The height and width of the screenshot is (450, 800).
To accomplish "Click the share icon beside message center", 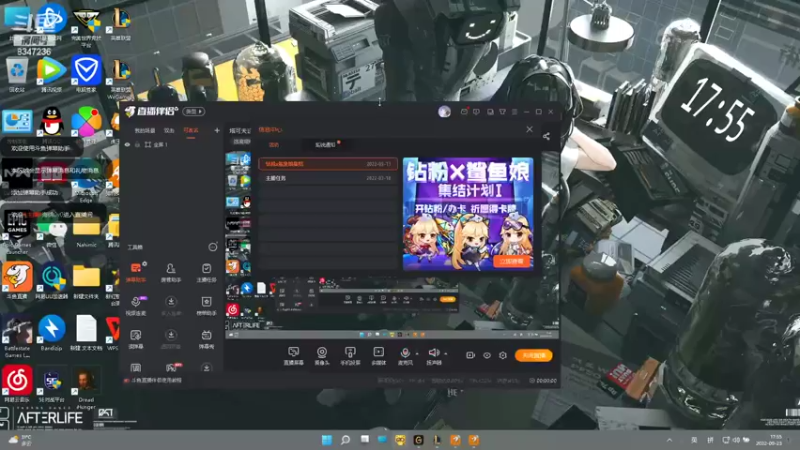I will click(x=546, y=136).
